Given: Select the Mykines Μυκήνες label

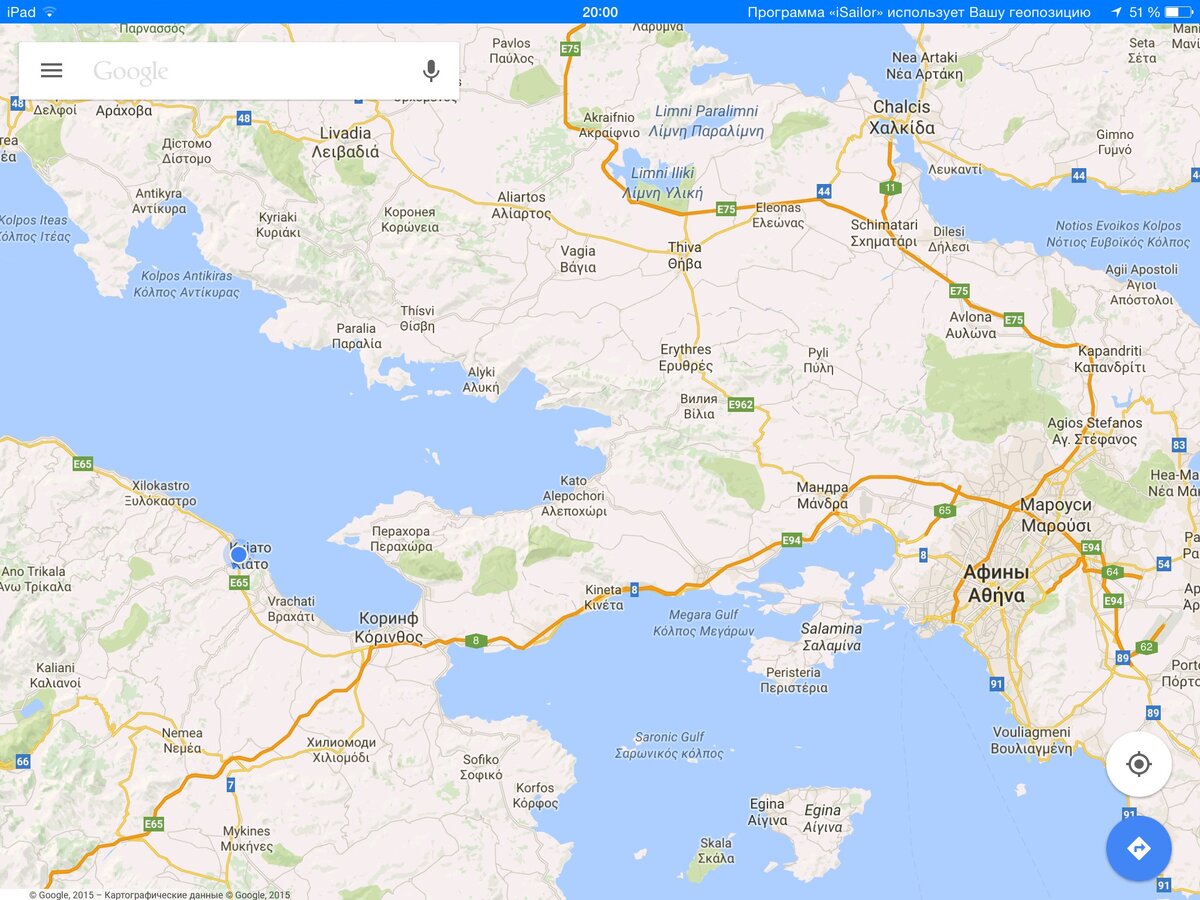Looking at the screenshot, I should (246, 839).
